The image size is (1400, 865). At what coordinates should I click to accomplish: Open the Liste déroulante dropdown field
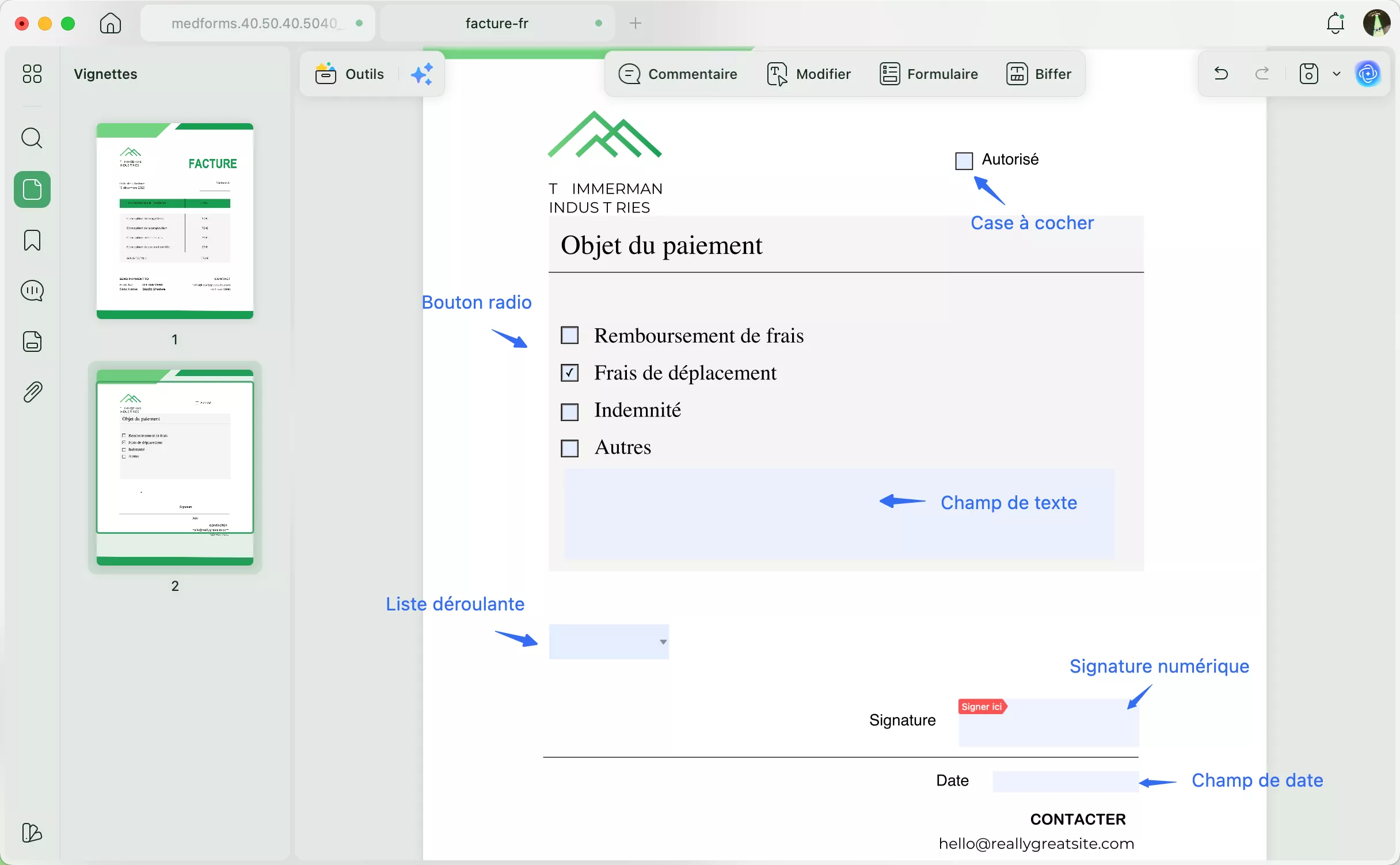pos(609,642)
